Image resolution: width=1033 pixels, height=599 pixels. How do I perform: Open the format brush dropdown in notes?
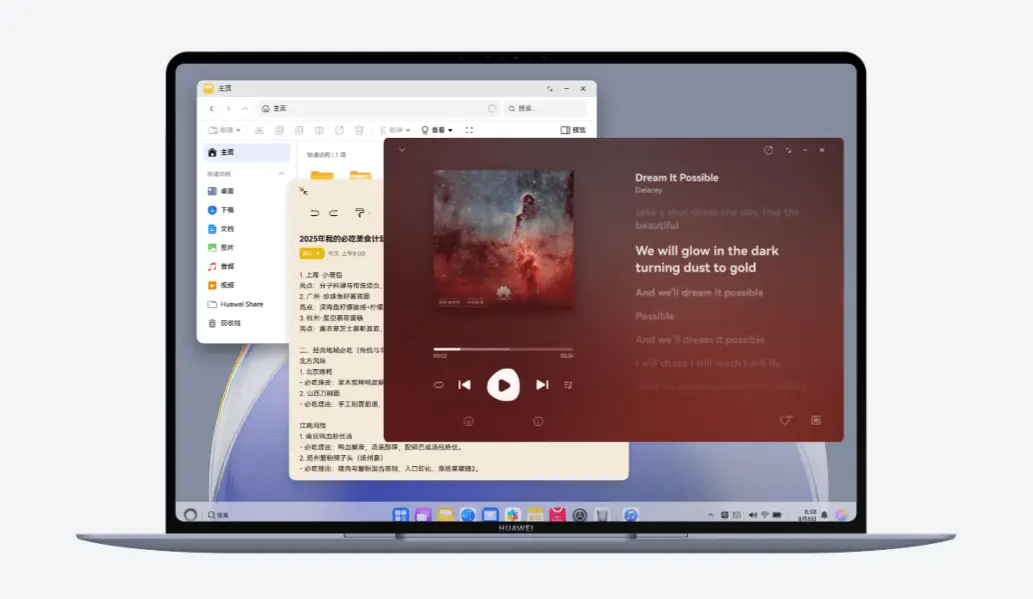362,213
